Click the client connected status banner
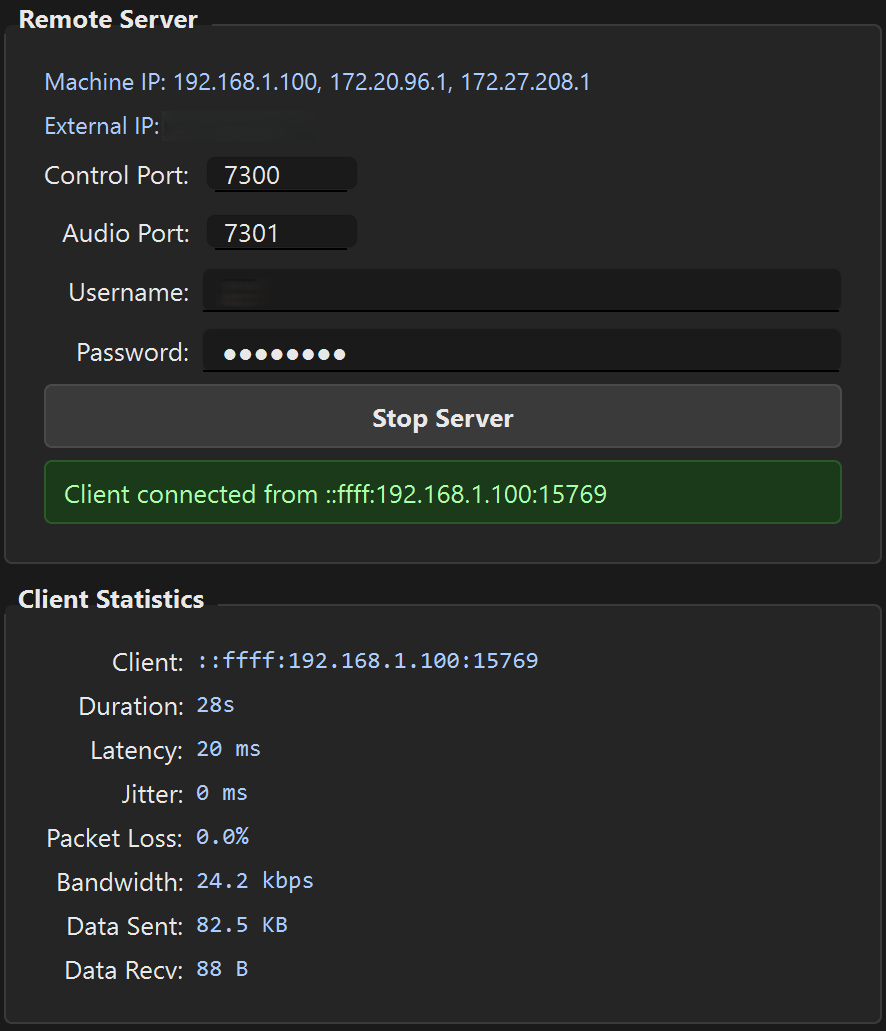886x1031 pixels. [x=443, y=492]
